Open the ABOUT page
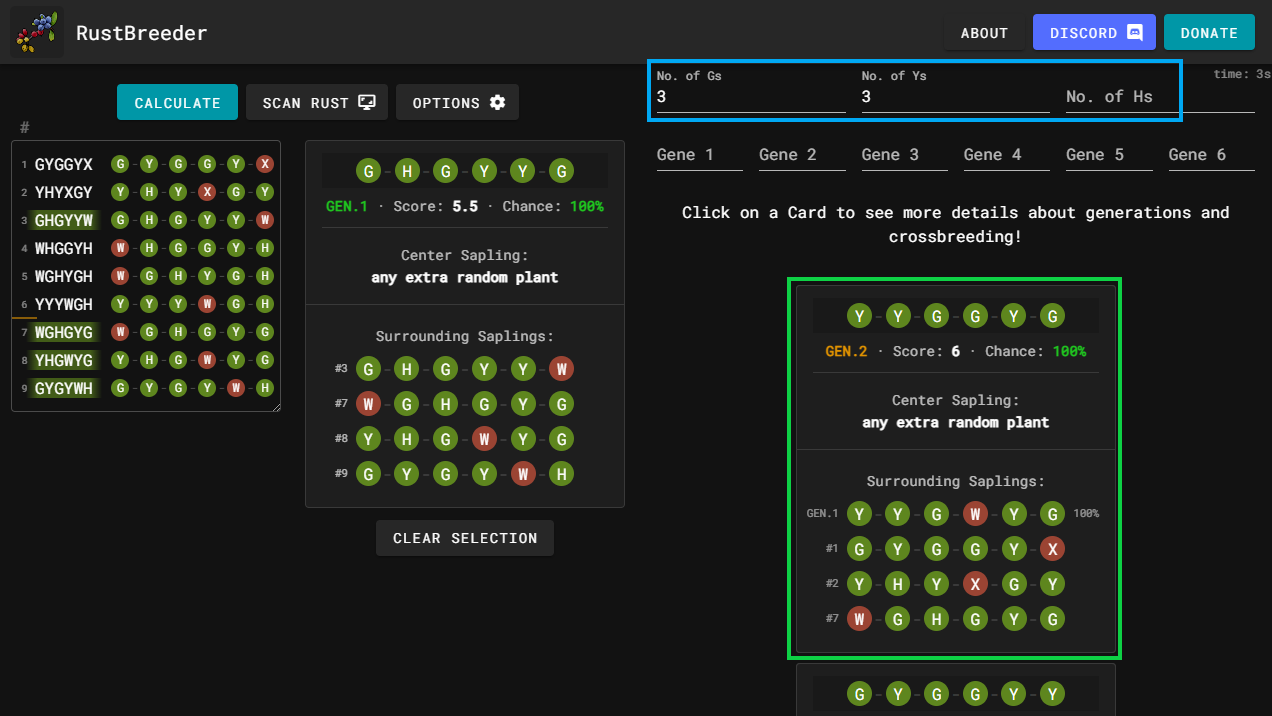The image size is (1272, 716). tap(984, 33)
